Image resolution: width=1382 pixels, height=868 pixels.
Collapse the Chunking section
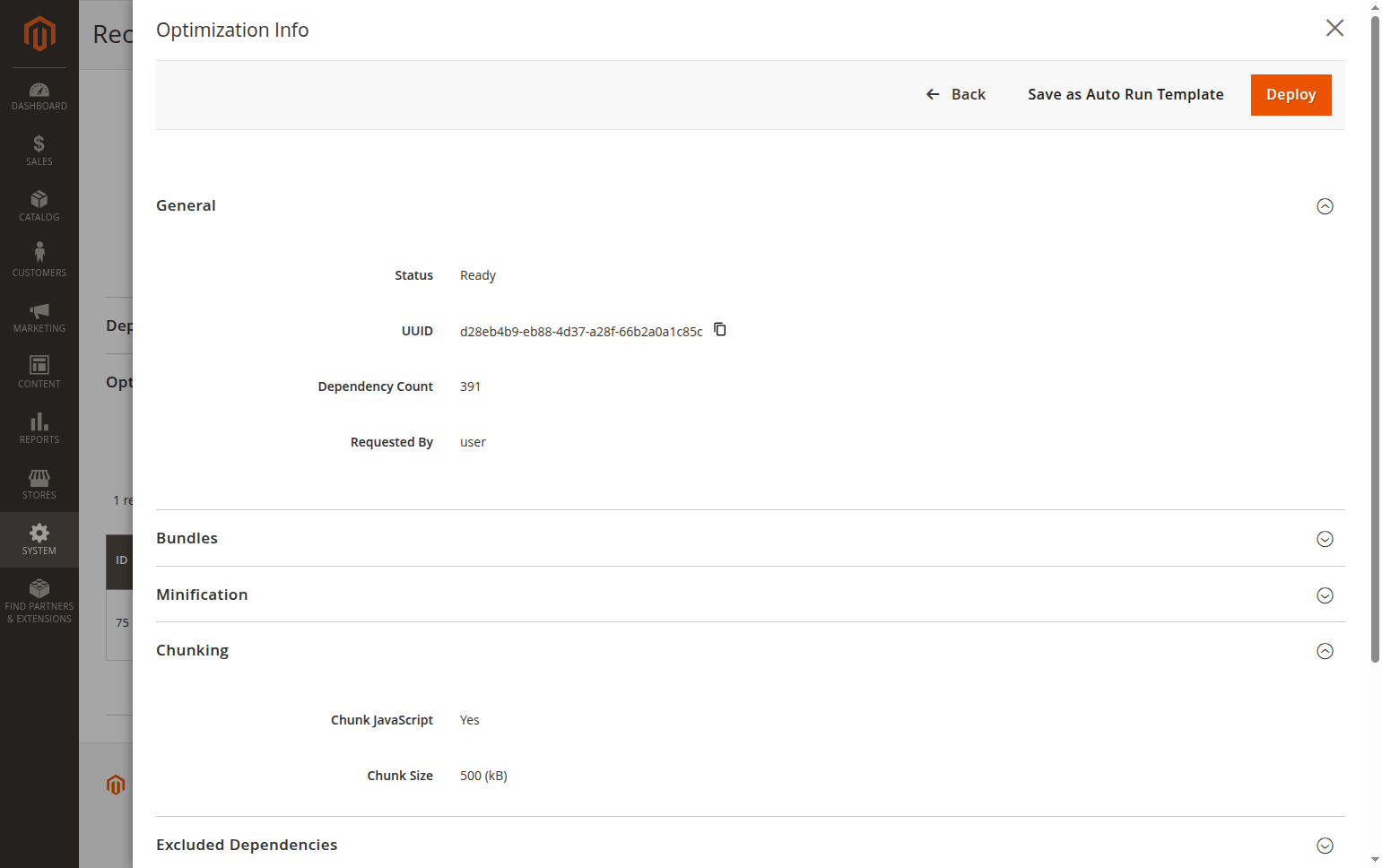tap(1325, 651)
